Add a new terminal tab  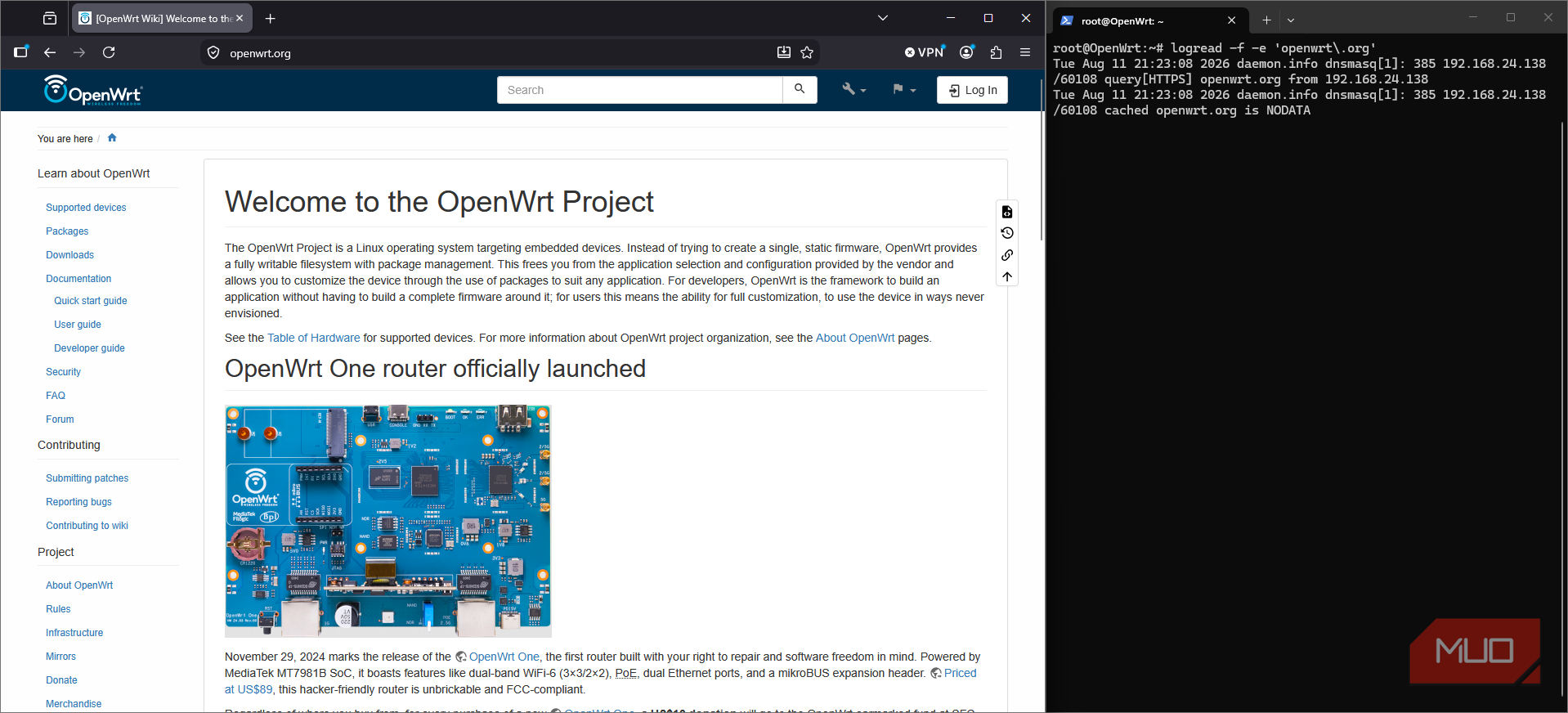click(x=1266, y=20)
